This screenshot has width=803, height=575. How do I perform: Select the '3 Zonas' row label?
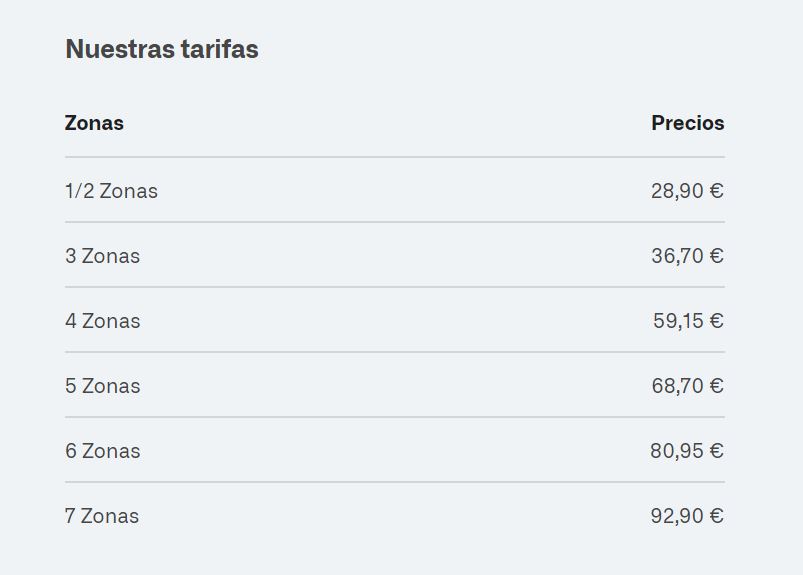(102, 256)
